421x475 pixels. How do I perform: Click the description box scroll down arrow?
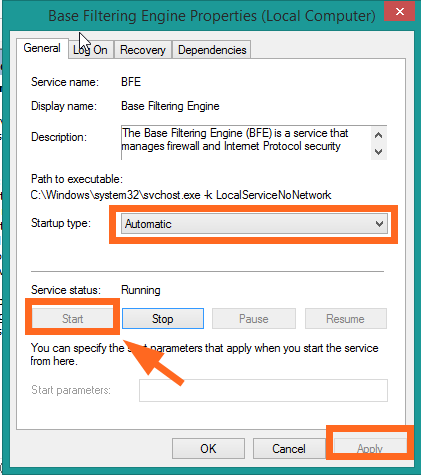tap(378, 152)
